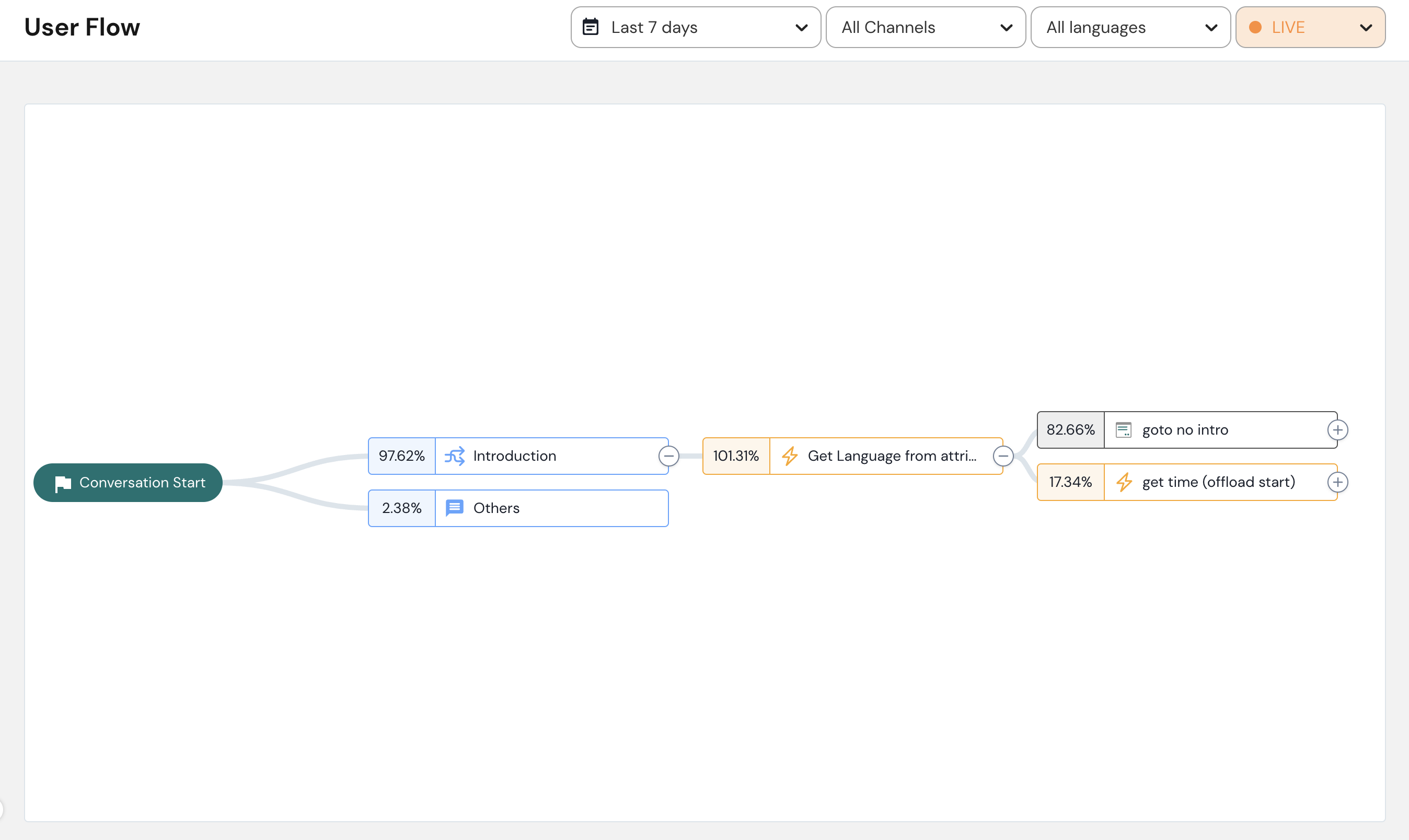Click the 101.31% percentage badge
Screen dimensions: 1409x840
pos(736,456)
